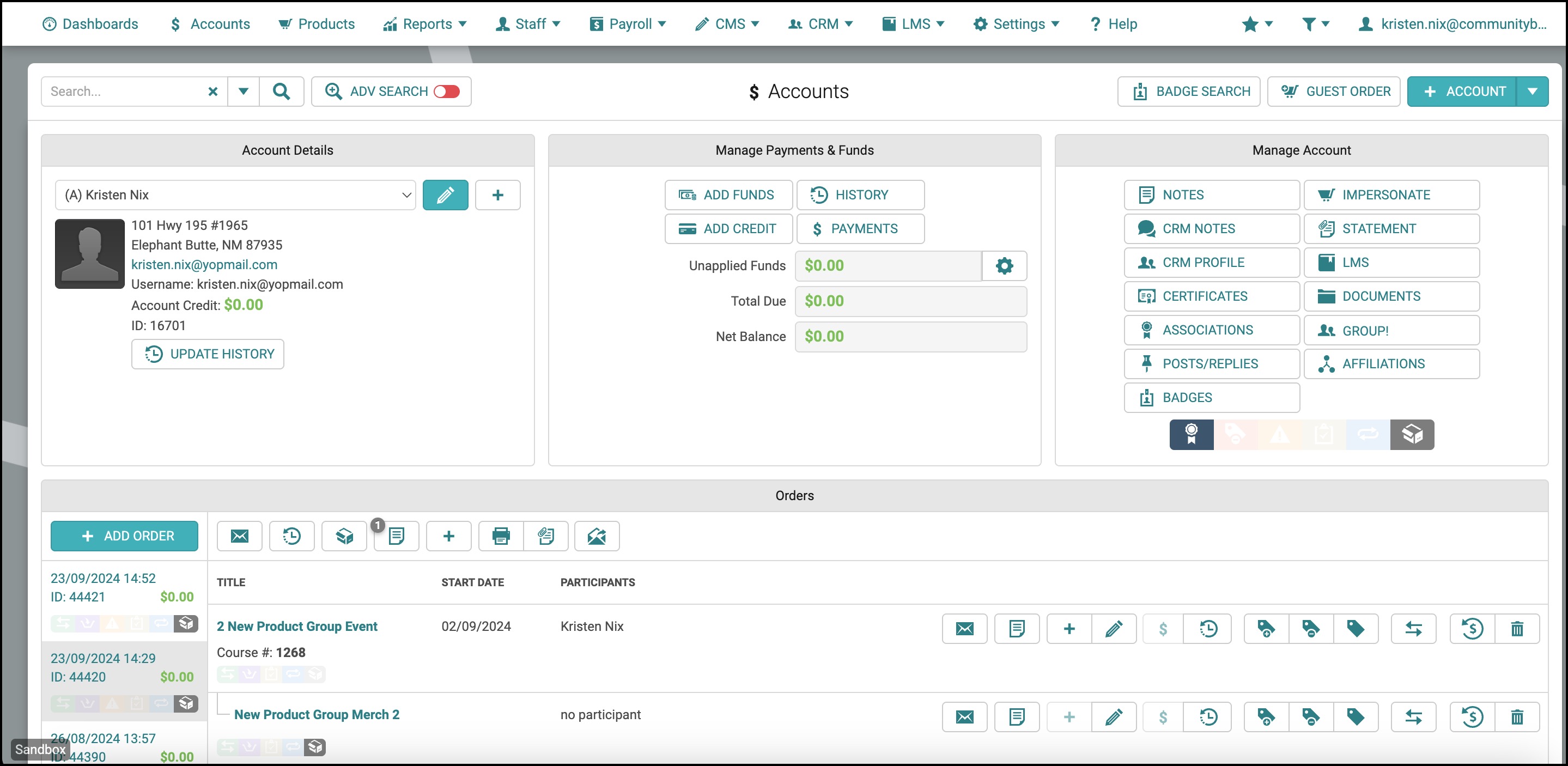The height and width of the screenshot is (766, 1568).
Task: Expand the (A) Kristen Nix account selector
Action: pyautogui.click(x=235, y=195)
